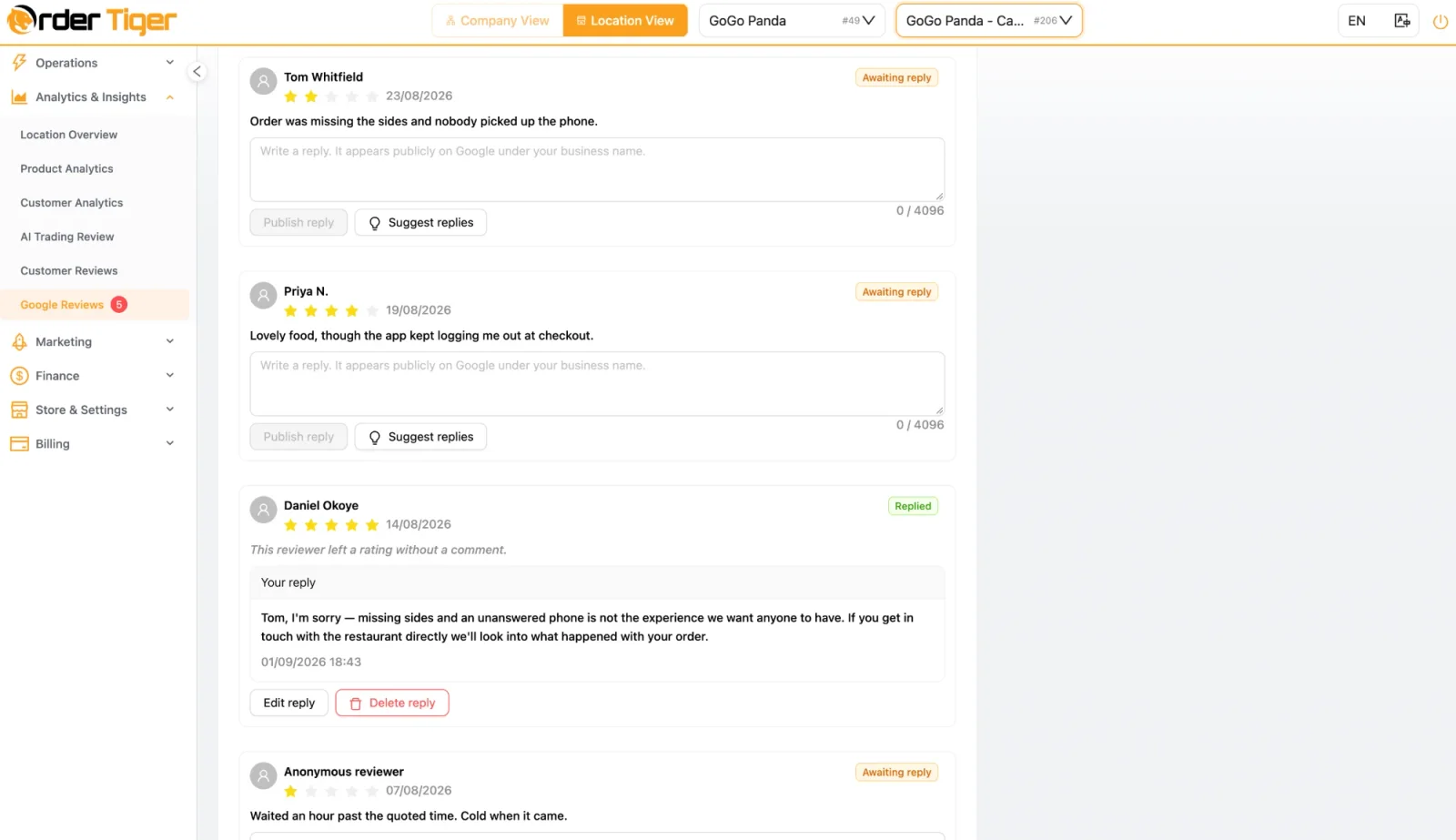Click the Billing card icon

[x=19, y=444]
